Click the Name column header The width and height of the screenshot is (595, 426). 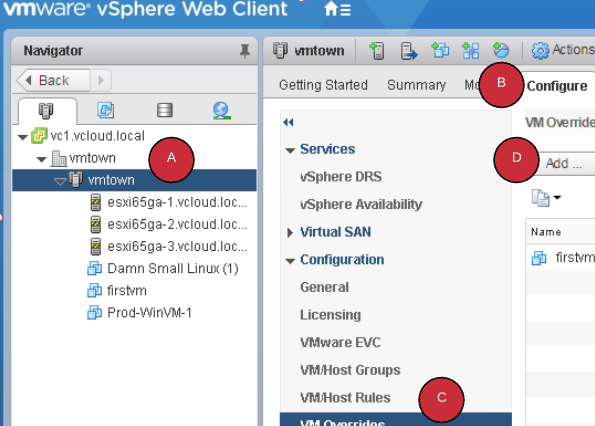(546, 232)
